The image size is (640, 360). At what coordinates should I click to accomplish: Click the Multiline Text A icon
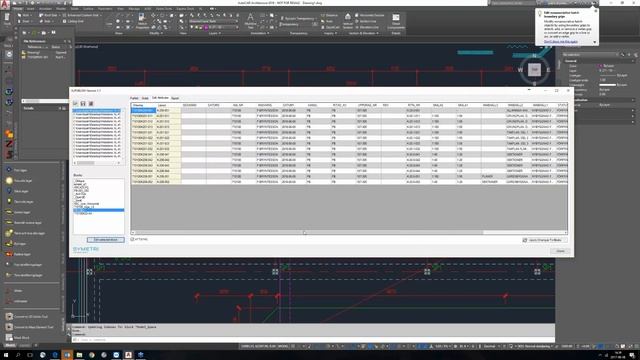250,20
